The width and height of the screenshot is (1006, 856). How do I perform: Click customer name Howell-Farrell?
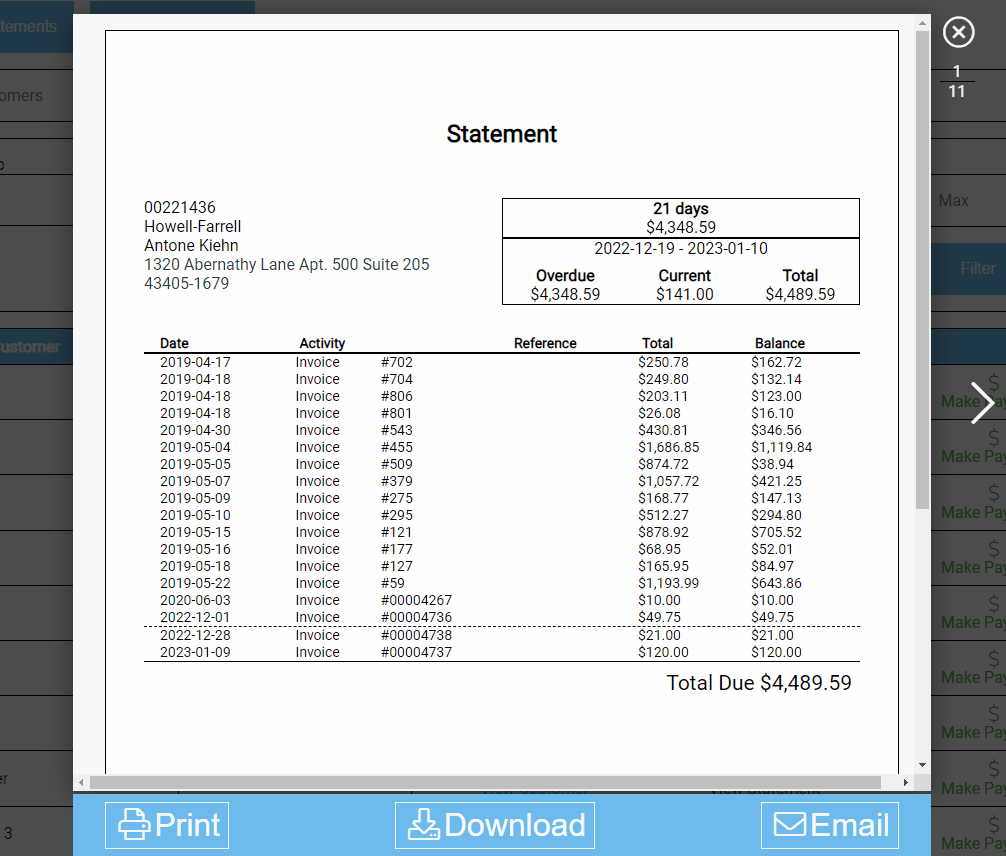(x=192, y=227)
